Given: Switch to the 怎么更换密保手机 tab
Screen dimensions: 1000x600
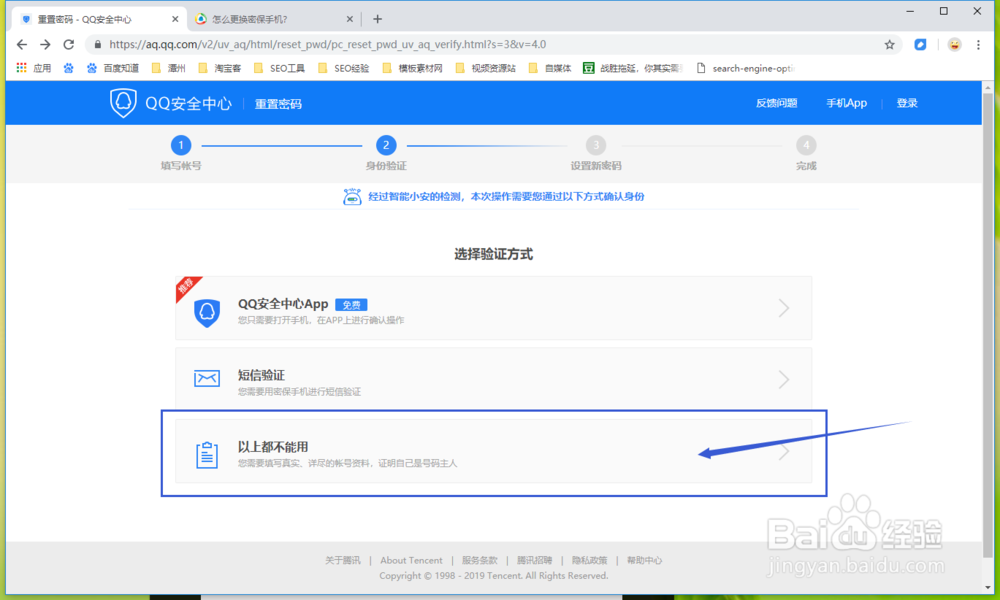Looking at the screenshot, I should pos(274,19).
